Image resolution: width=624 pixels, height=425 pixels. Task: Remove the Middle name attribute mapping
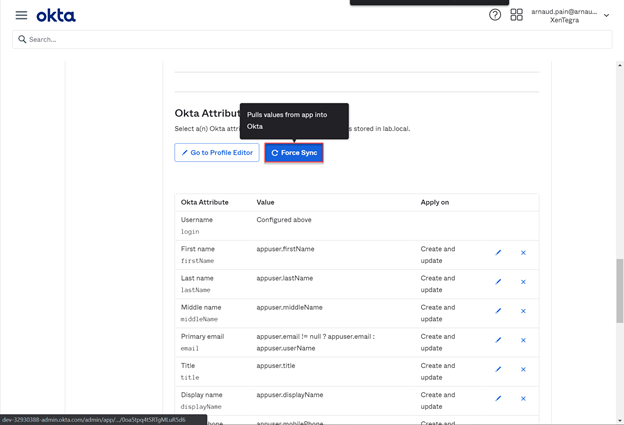click(x=523, y=311)
